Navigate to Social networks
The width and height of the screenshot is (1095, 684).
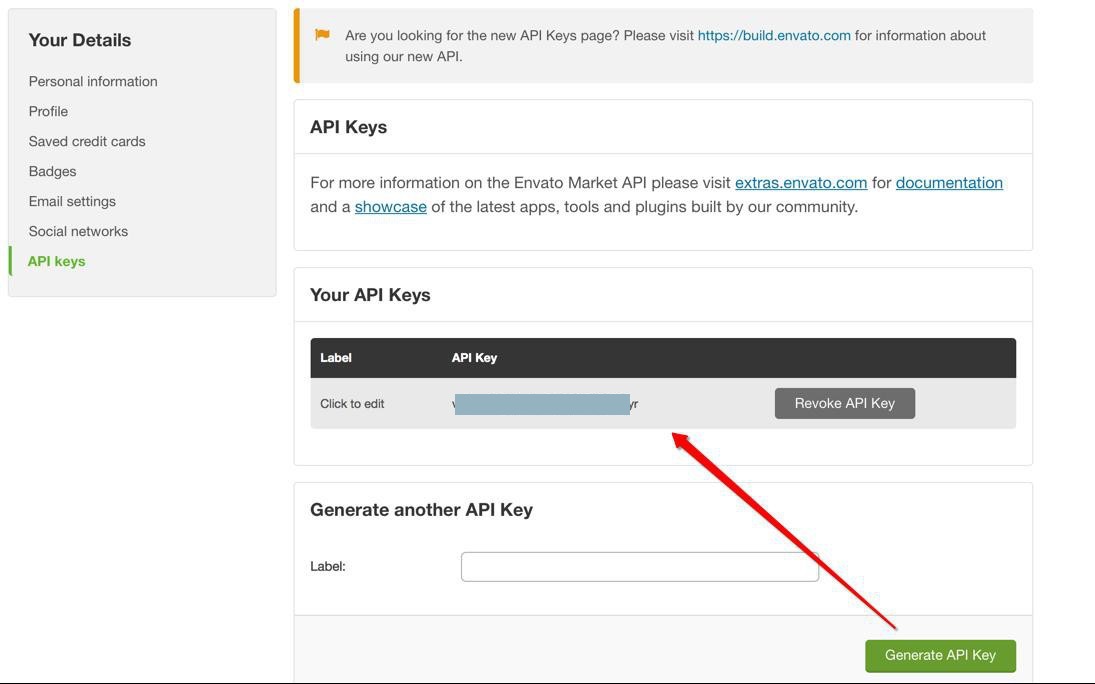(78, 231)
